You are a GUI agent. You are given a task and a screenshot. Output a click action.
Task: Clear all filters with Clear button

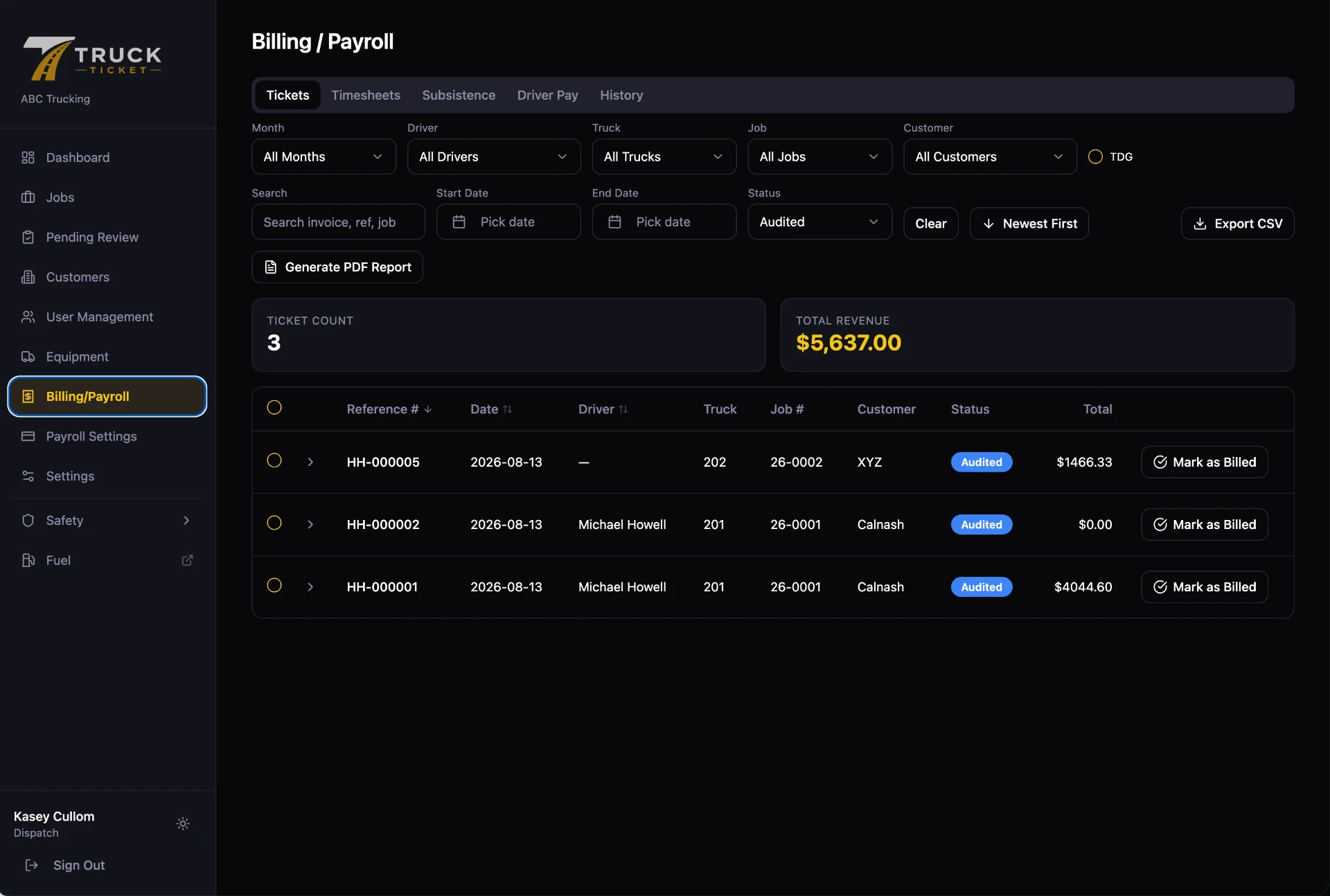tap(930, 224)
